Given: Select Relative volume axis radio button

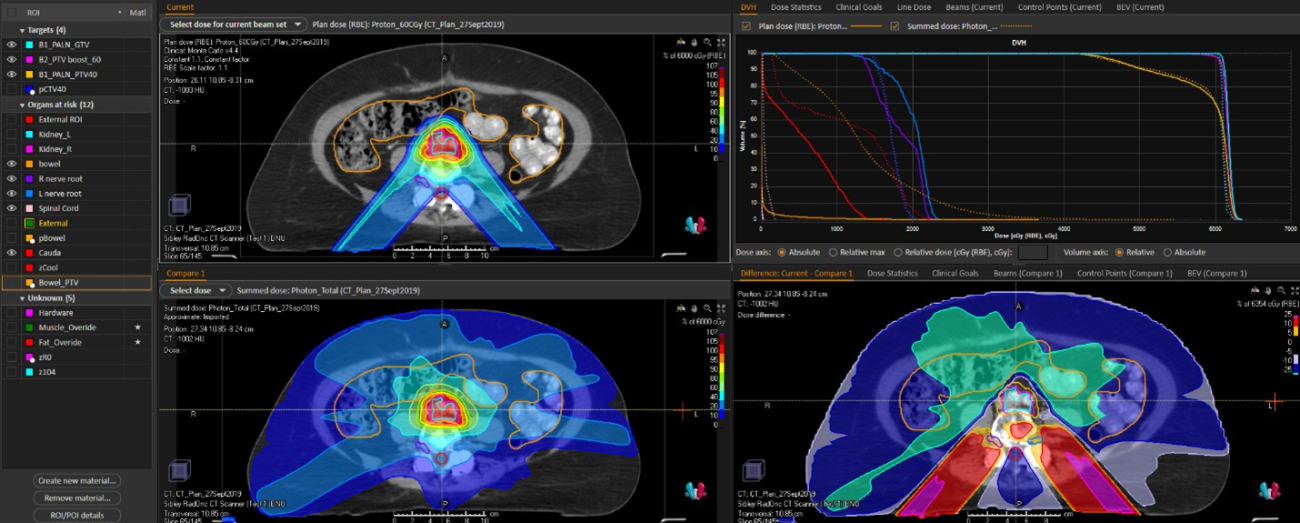Looking at the screenshot, I should pyautogui.click(x=1120, y=252).
